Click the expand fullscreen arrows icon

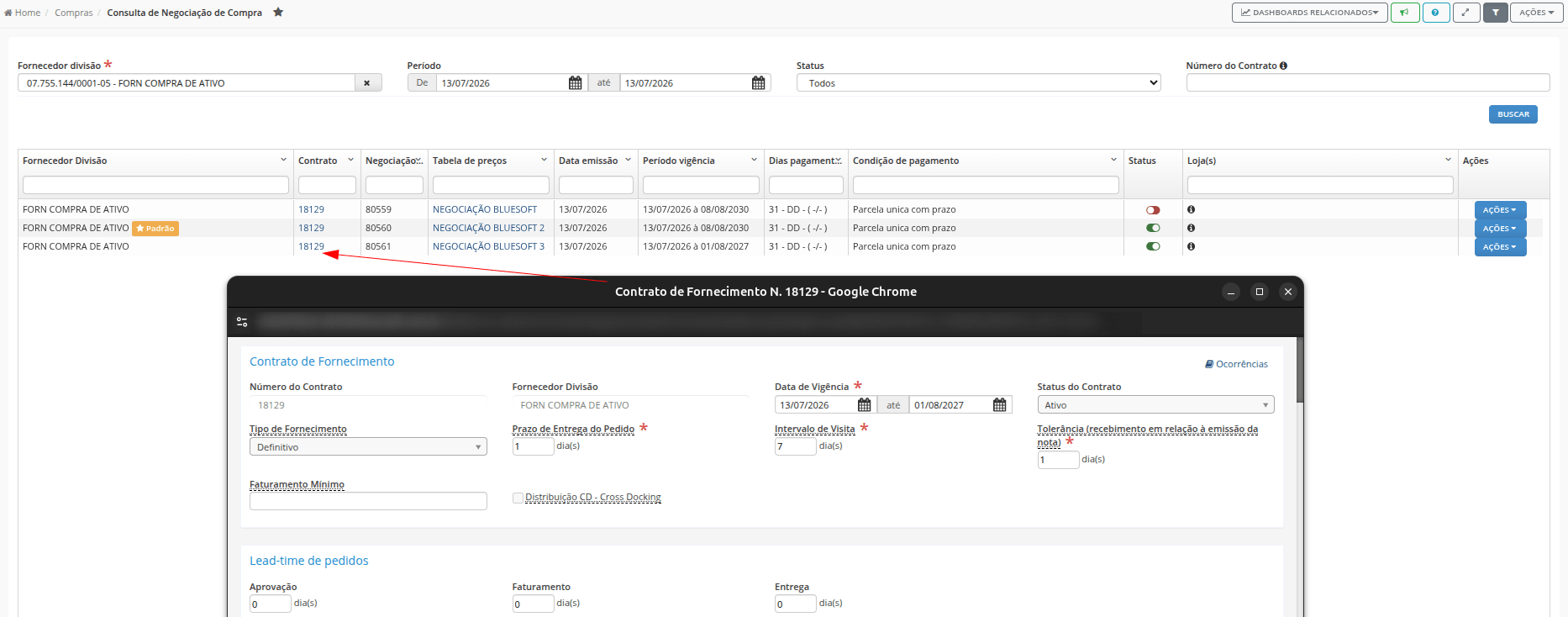[x=1466, y=13]
